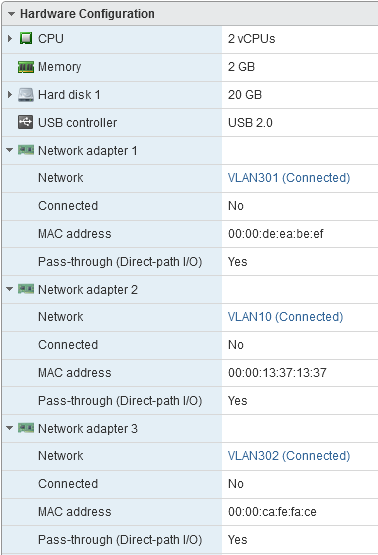Collapse Network adapter 1 details
Image resolution: width=378 pixels, height=555 pixels.
coord(10,150)
